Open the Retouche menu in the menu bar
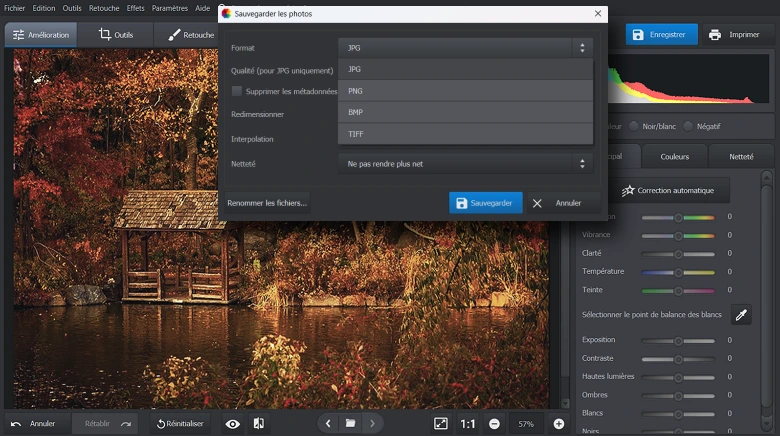This screenshot has width=780, height=436. click(104, 8)
